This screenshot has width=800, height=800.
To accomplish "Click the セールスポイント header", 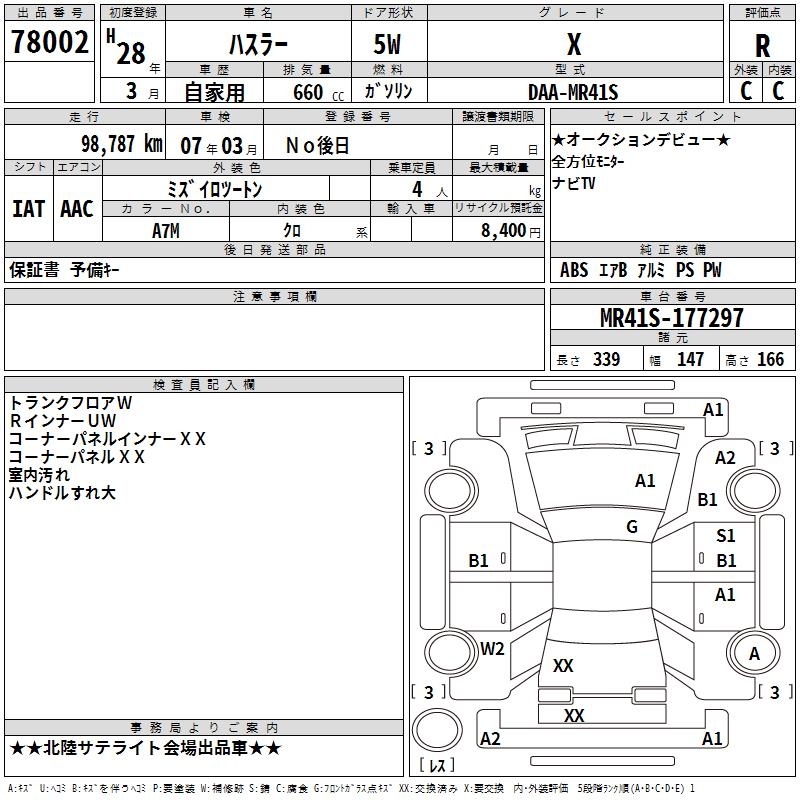I will click(x=672, y=117).
